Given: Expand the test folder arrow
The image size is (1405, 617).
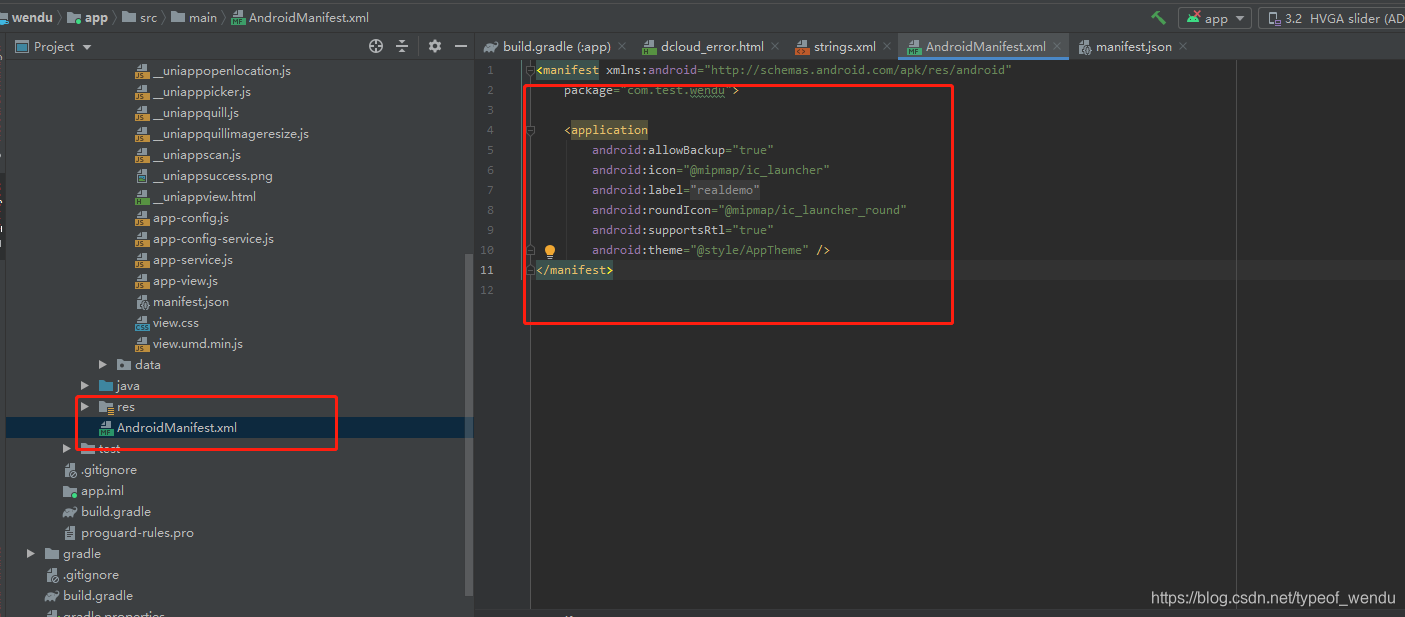Looking at the screenshot, I should coord(67,449).
